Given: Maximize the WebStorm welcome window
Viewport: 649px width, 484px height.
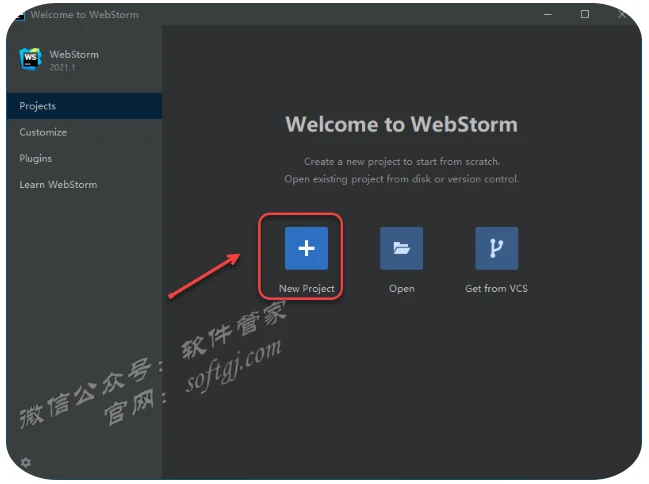Looking at the screenshot, I should pos(585,14).
